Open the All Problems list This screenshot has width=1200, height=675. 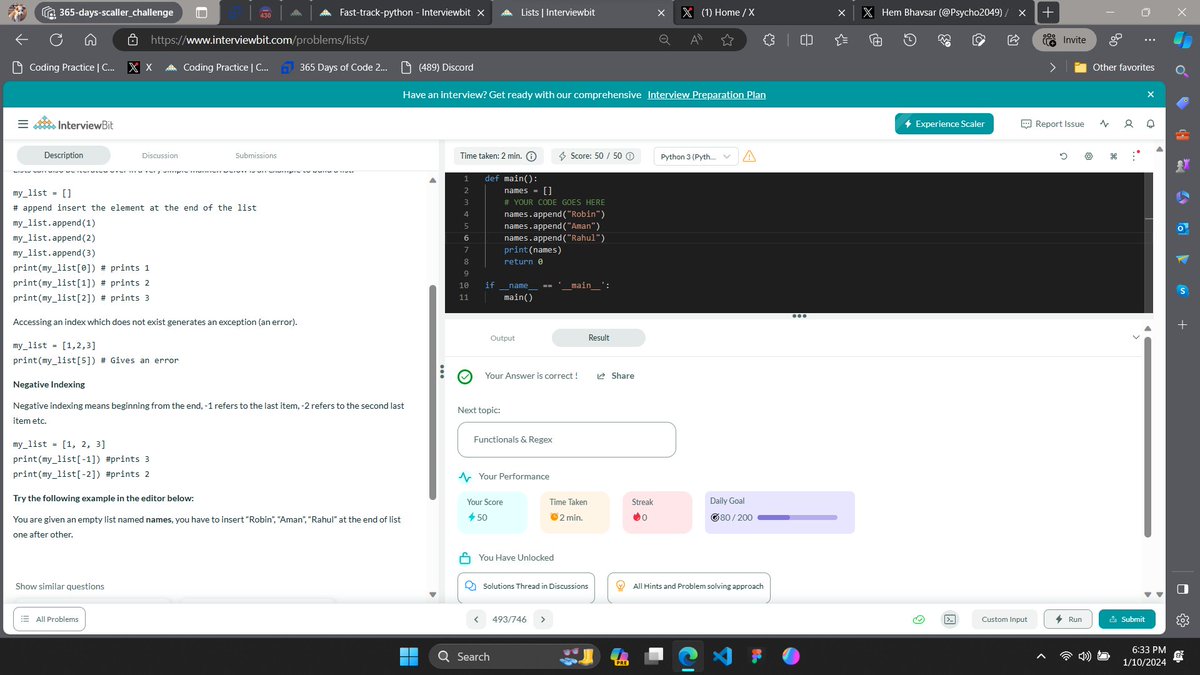[x=48, y=619]
